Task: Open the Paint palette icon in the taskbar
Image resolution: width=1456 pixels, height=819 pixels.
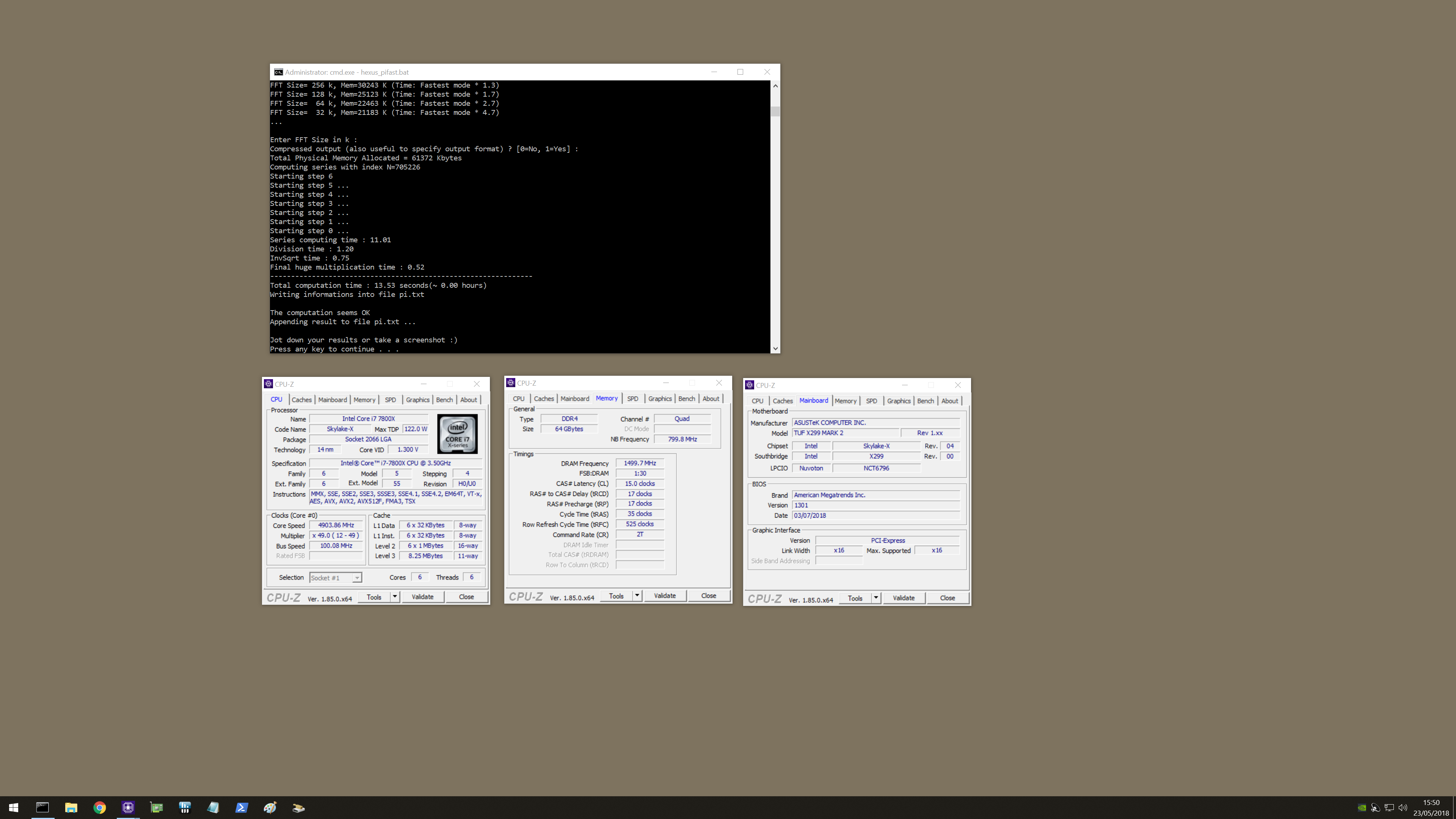Action: click(x=270, y=808)
